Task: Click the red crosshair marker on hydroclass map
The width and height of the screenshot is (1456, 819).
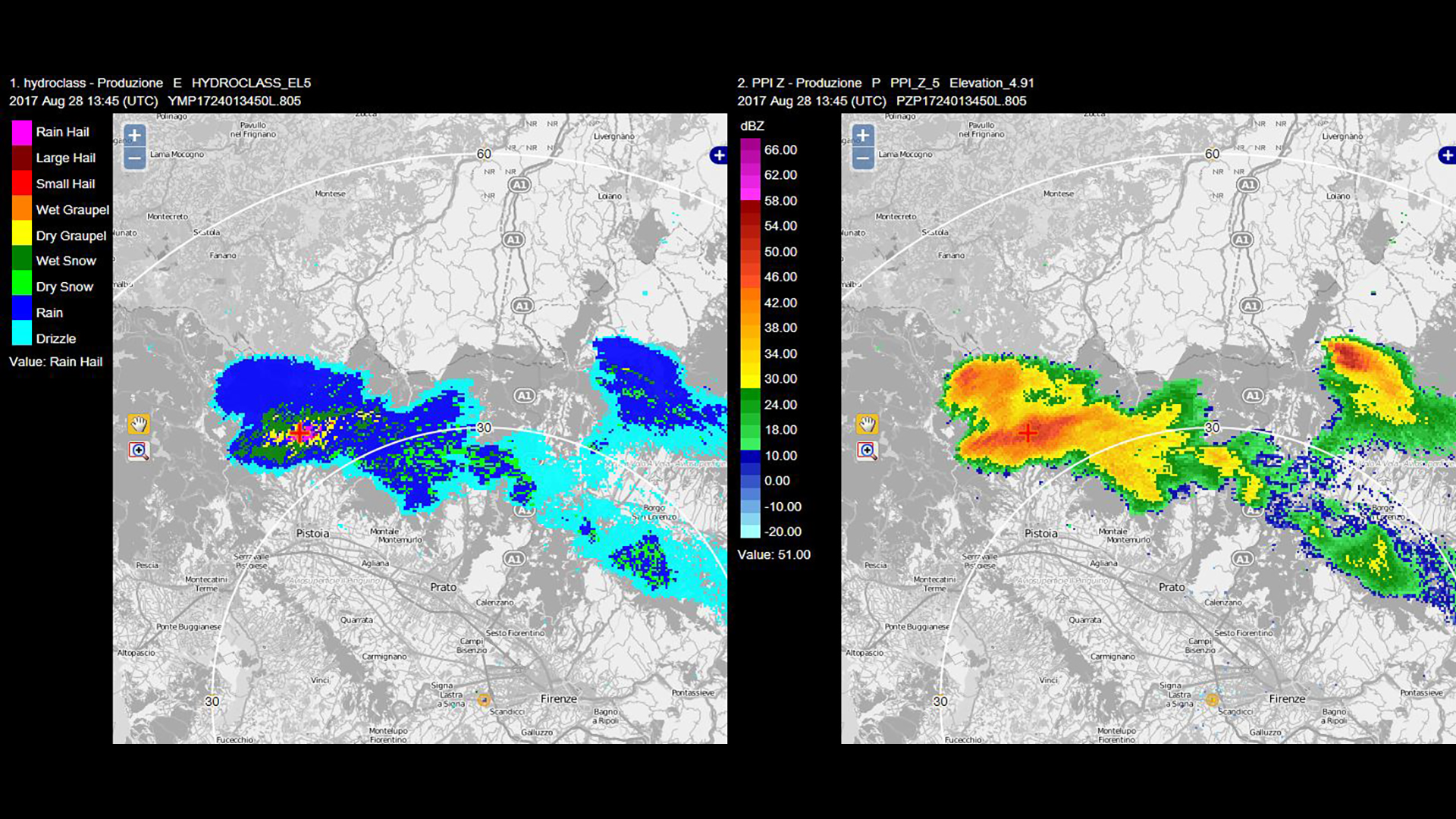Action: tap(300, 432)
